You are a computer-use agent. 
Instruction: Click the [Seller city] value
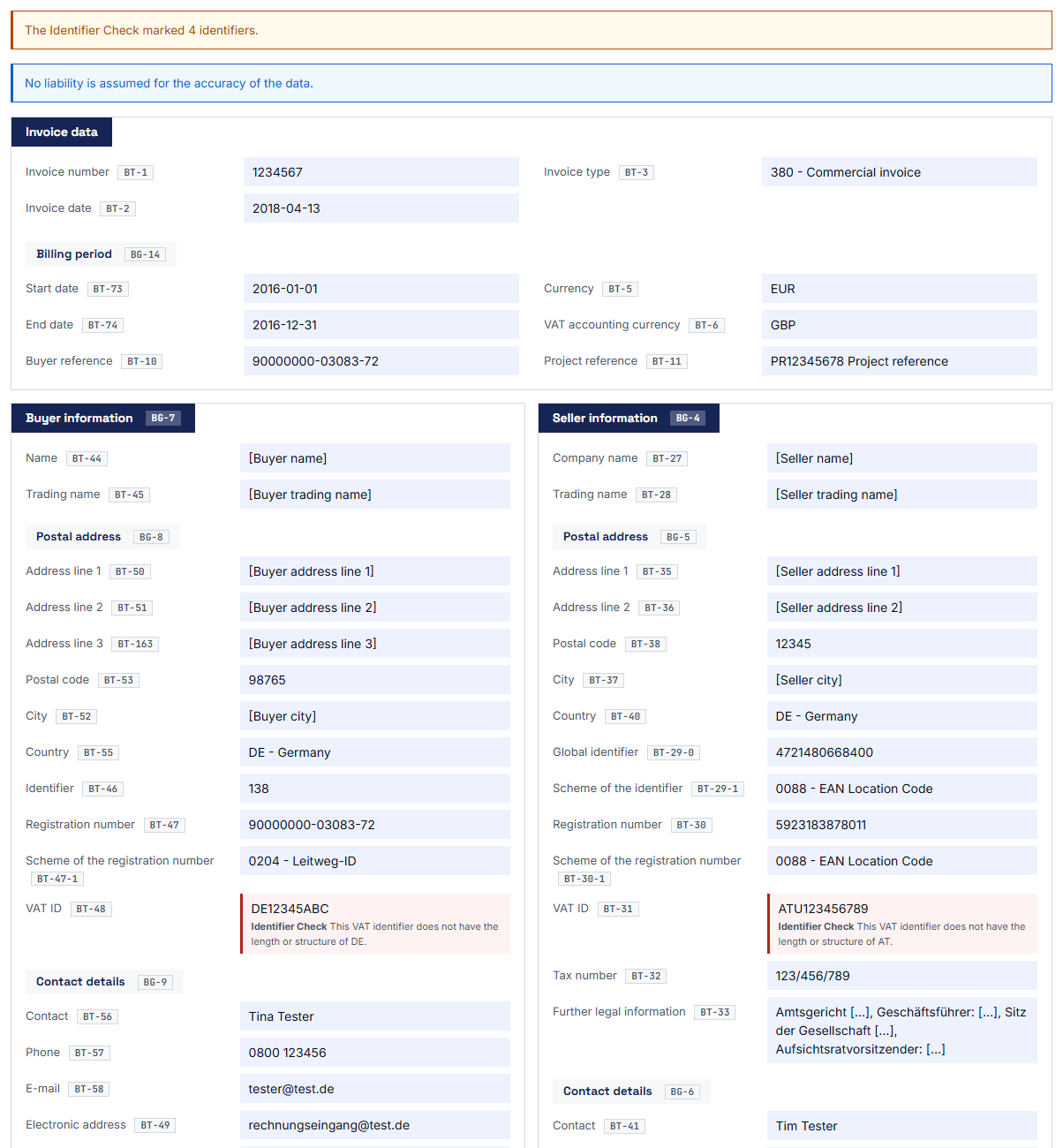[x=901, y=680]
